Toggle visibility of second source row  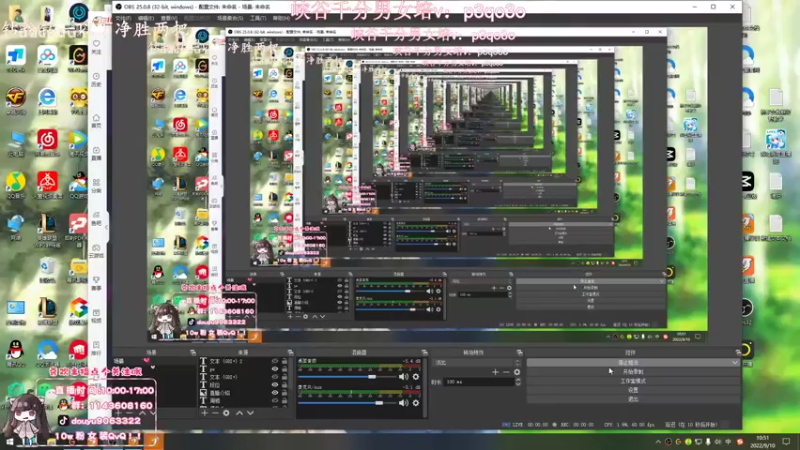(x=275, y=369)
